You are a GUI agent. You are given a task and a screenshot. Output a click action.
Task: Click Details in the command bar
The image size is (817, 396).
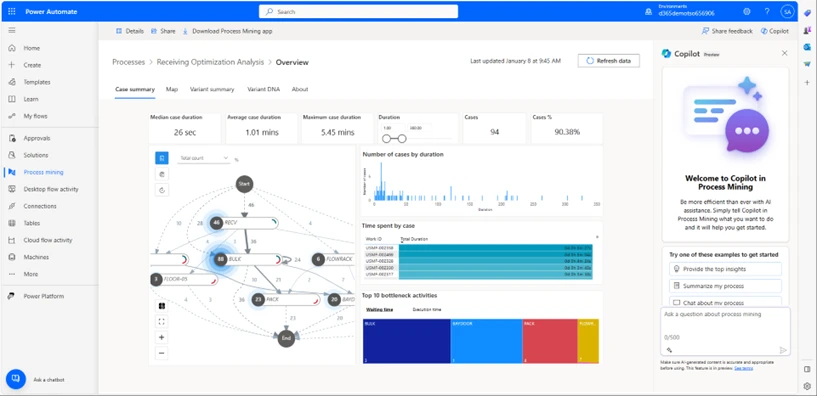click(130, 31)
